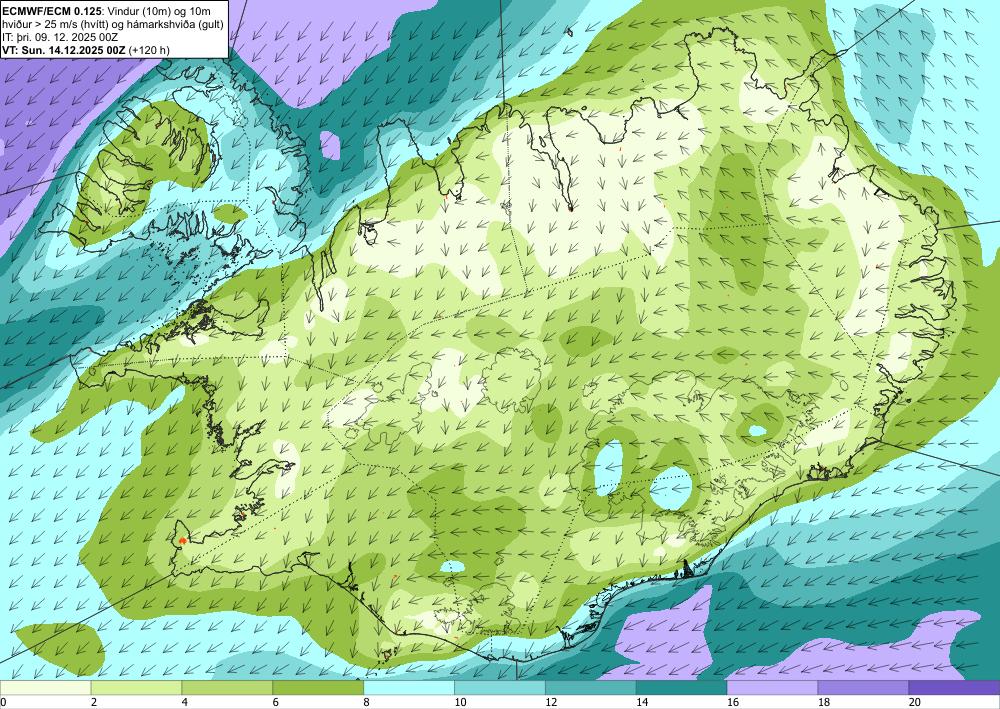
Task: Click the VT: Sun. 14.12.2025 00Z line
Action: click(86, 50)
